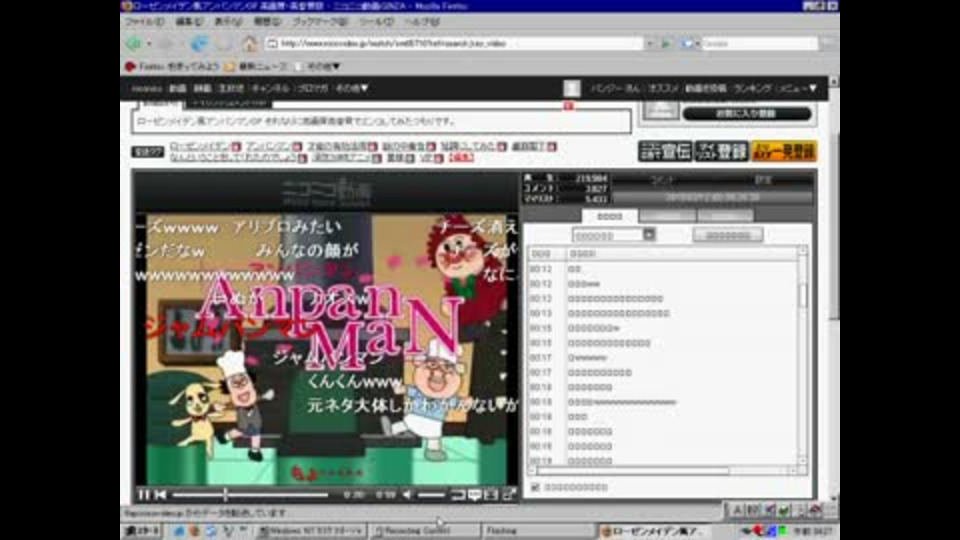Image resolution: width=960 pixels, height=540 pixels.
Task: Select the middle gray comment panel tab
Action: (x=667, y=216)
